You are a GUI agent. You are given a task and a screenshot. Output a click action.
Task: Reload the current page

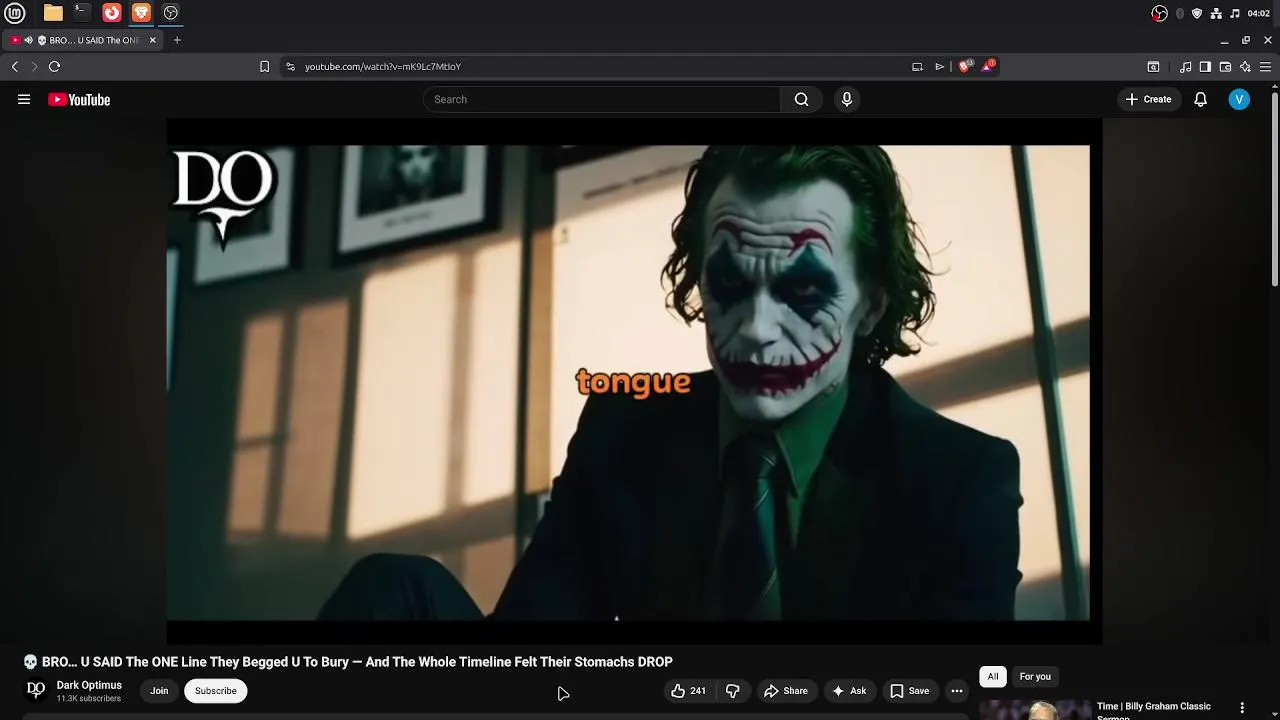click(55, 66)
